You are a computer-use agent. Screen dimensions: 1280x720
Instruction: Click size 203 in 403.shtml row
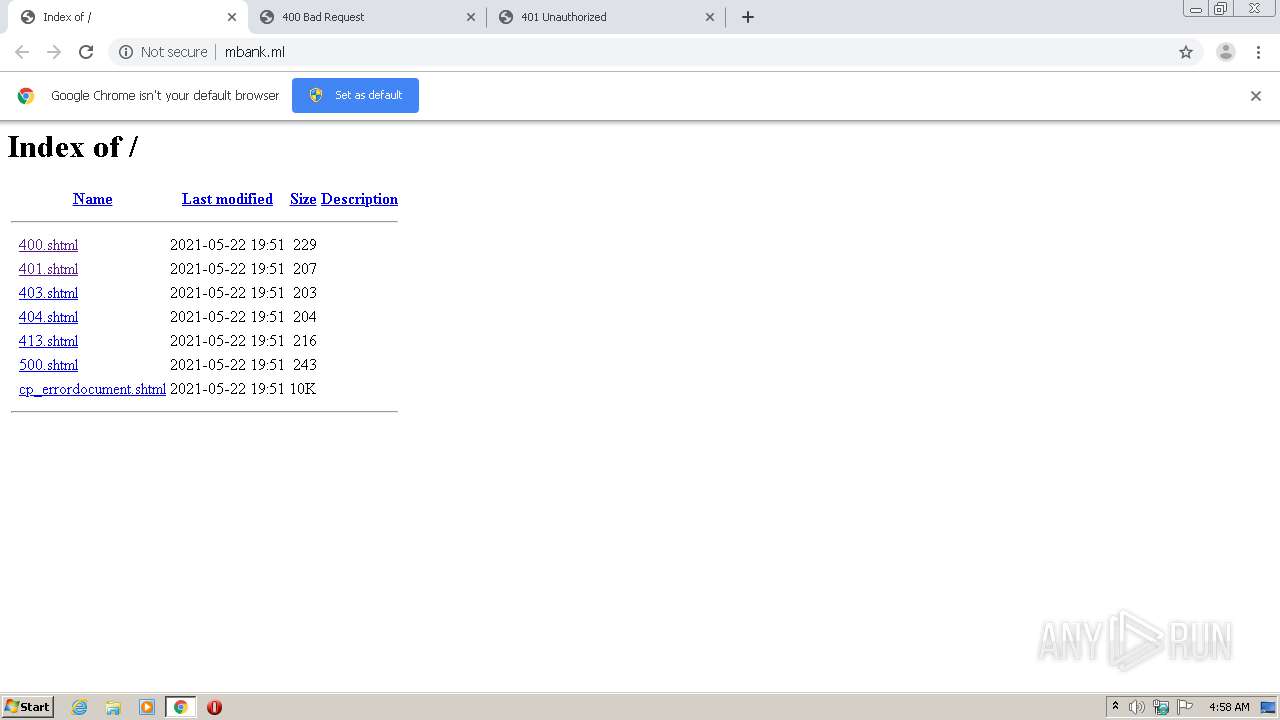(x=304, y=293)
